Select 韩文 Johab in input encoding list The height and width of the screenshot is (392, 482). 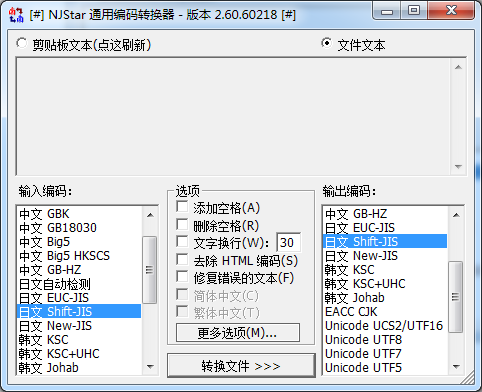(x=79, y=367)
